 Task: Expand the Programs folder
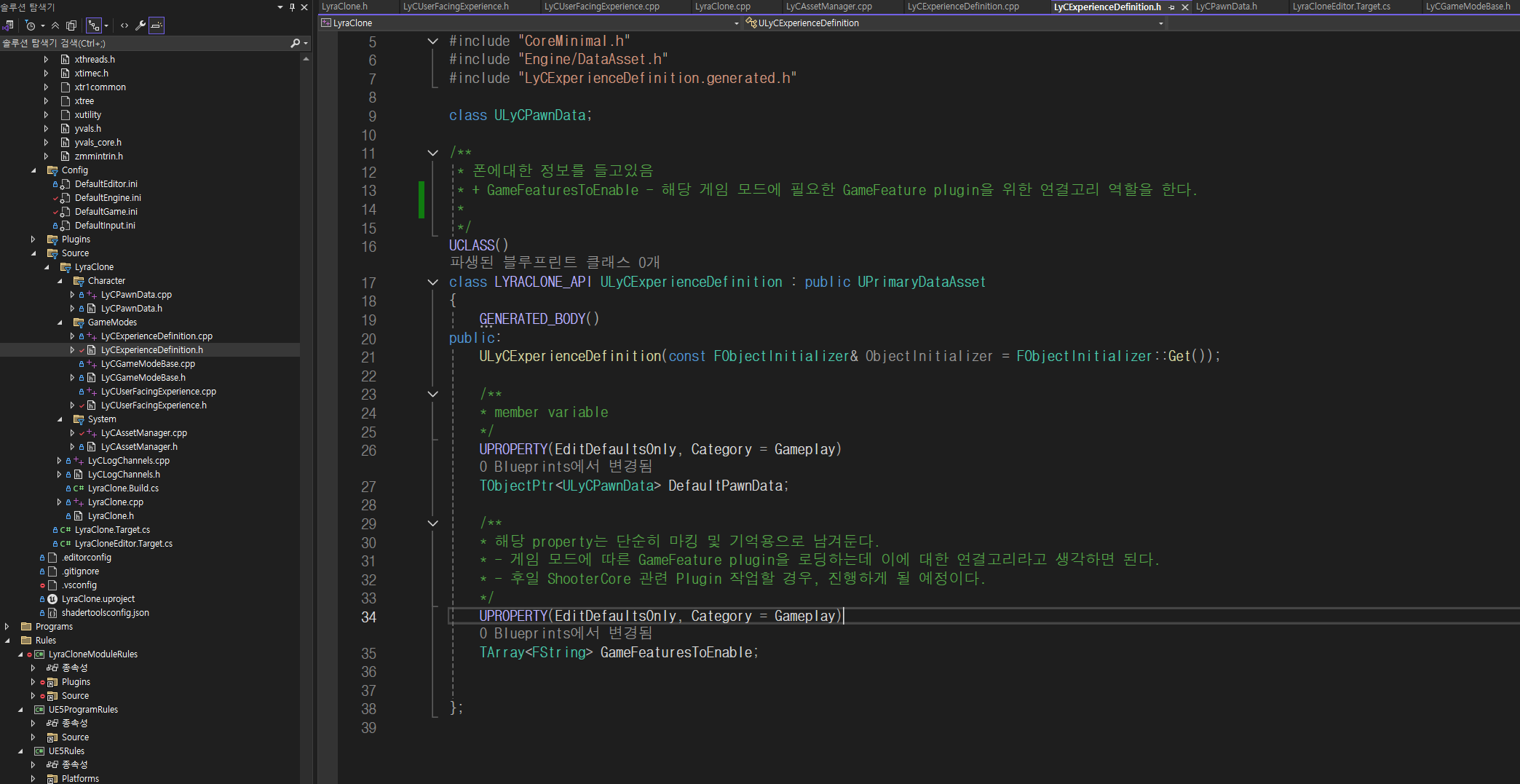(7, 627)
